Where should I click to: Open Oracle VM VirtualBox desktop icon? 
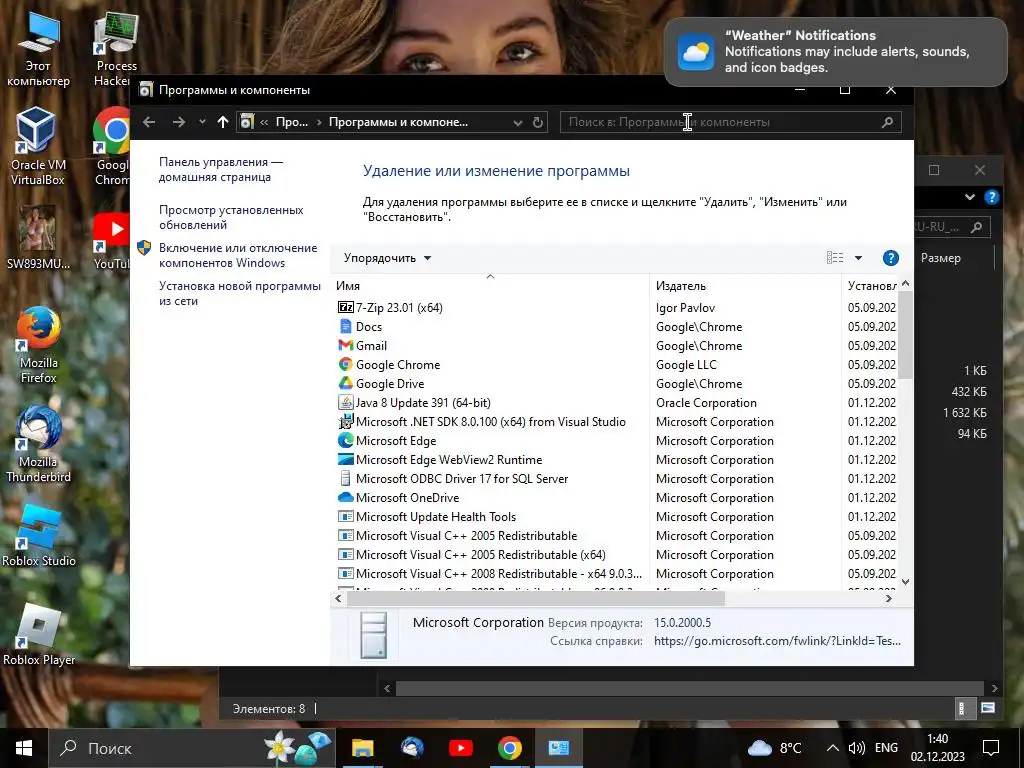tap(37, 147)
